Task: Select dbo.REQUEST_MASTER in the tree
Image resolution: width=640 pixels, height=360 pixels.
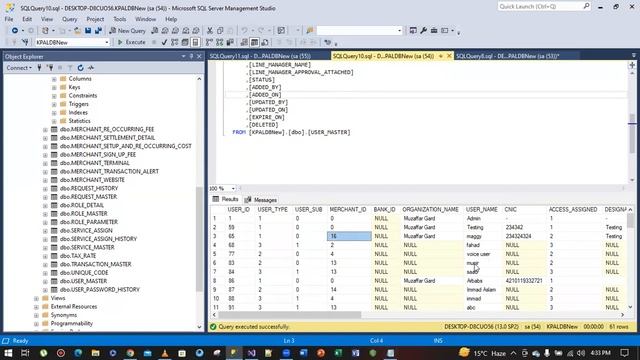Action: click(88, 197)
